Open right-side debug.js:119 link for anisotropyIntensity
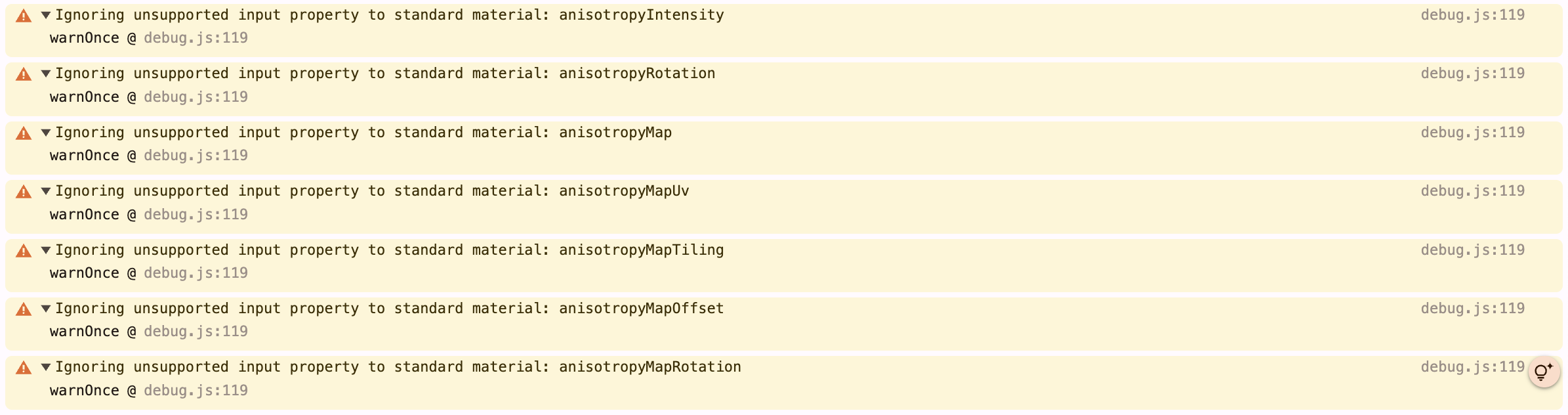This screenshot has width=1568, height=415. pyautogui.click(x=1472, y=15)
